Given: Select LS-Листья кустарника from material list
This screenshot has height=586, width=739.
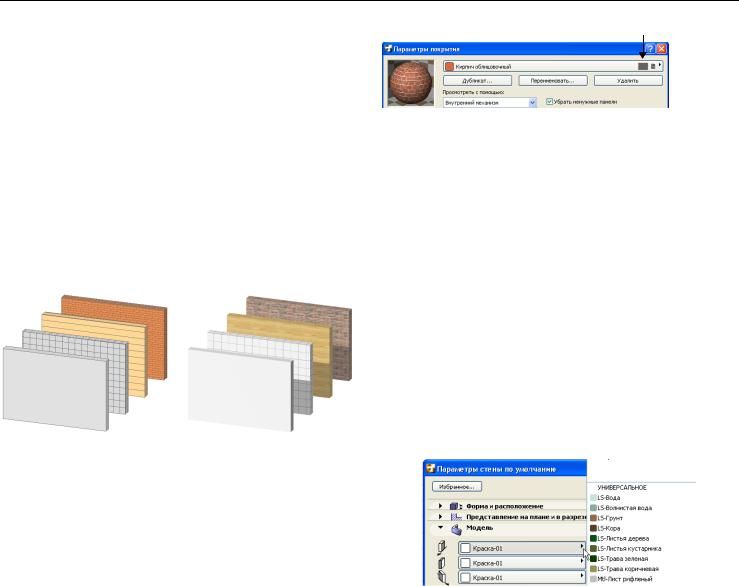Looking at the screenshot, I should pyautogui.click(x=626, y=549).
